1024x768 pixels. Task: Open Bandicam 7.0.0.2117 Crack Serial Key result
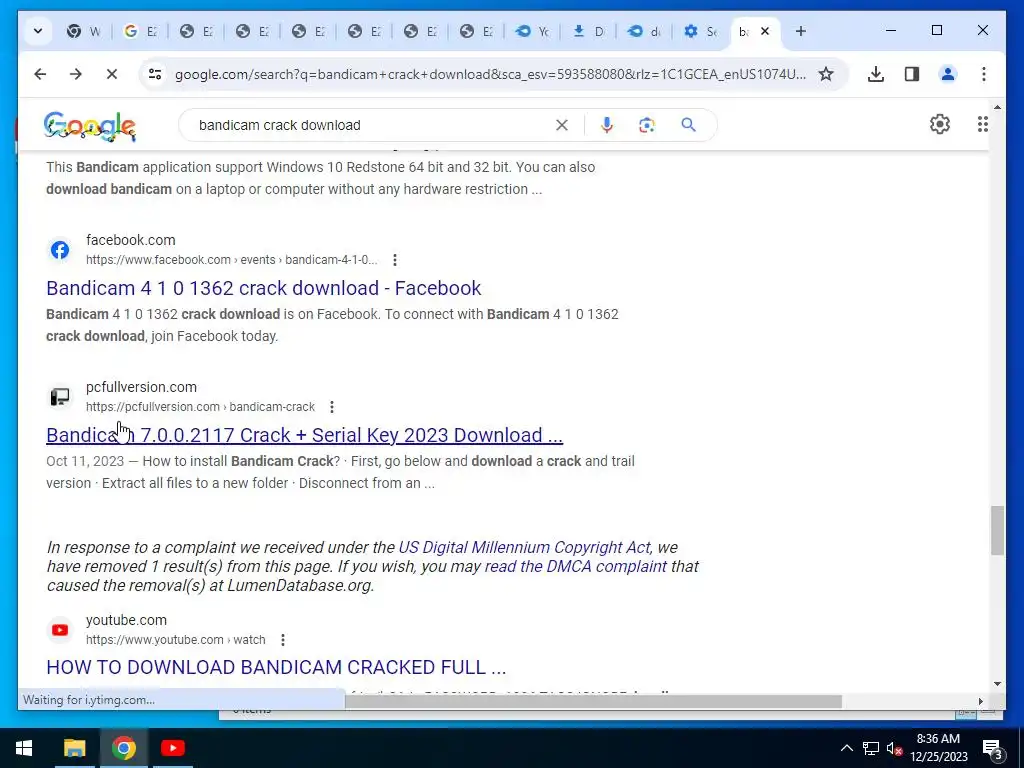point(304,435)
